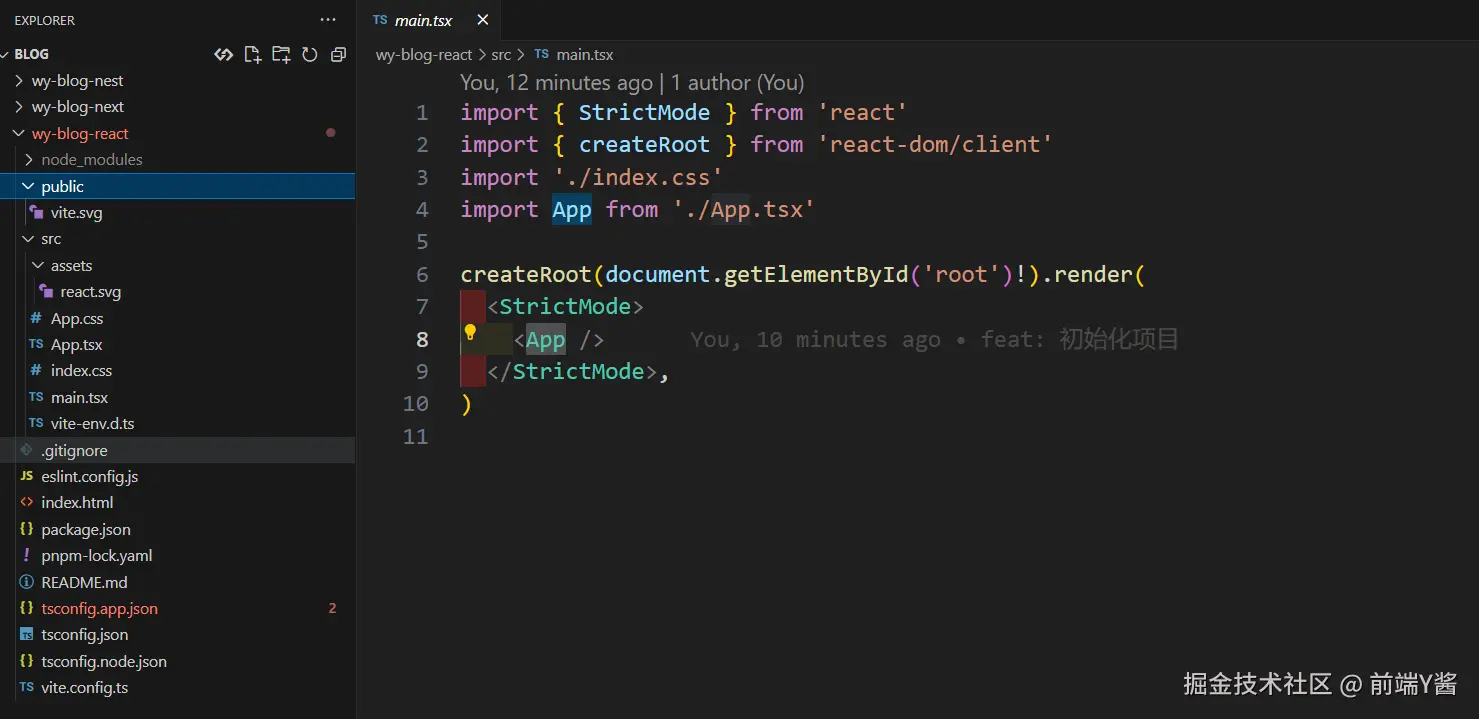Click the braces icon of tsconfig.node.json
The height and width of the screenshot is (719, 1479).
pyautogui.click(x=26, y=661)
